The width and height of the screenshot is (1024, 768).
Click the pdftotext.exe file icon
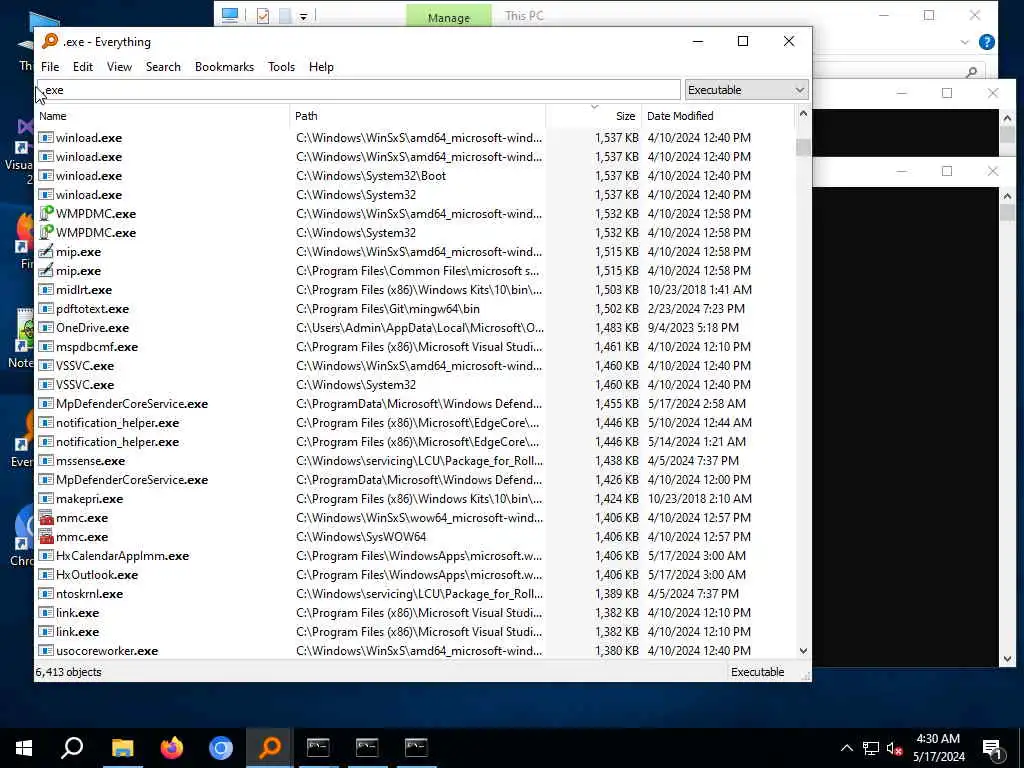(x=46, y=309)
